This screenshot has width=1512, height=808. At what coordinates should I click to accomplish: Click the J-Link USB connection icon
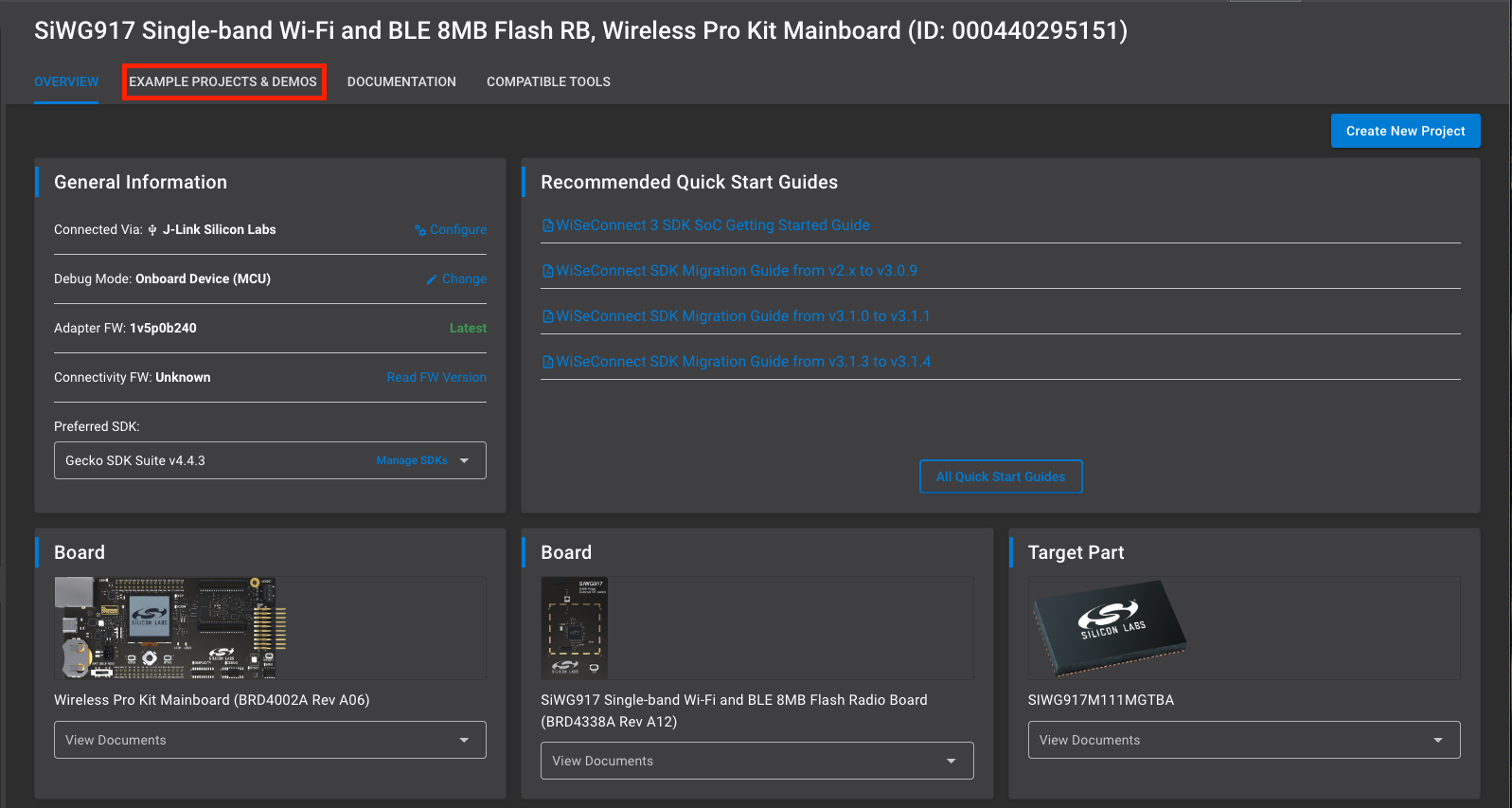(152, 230)
